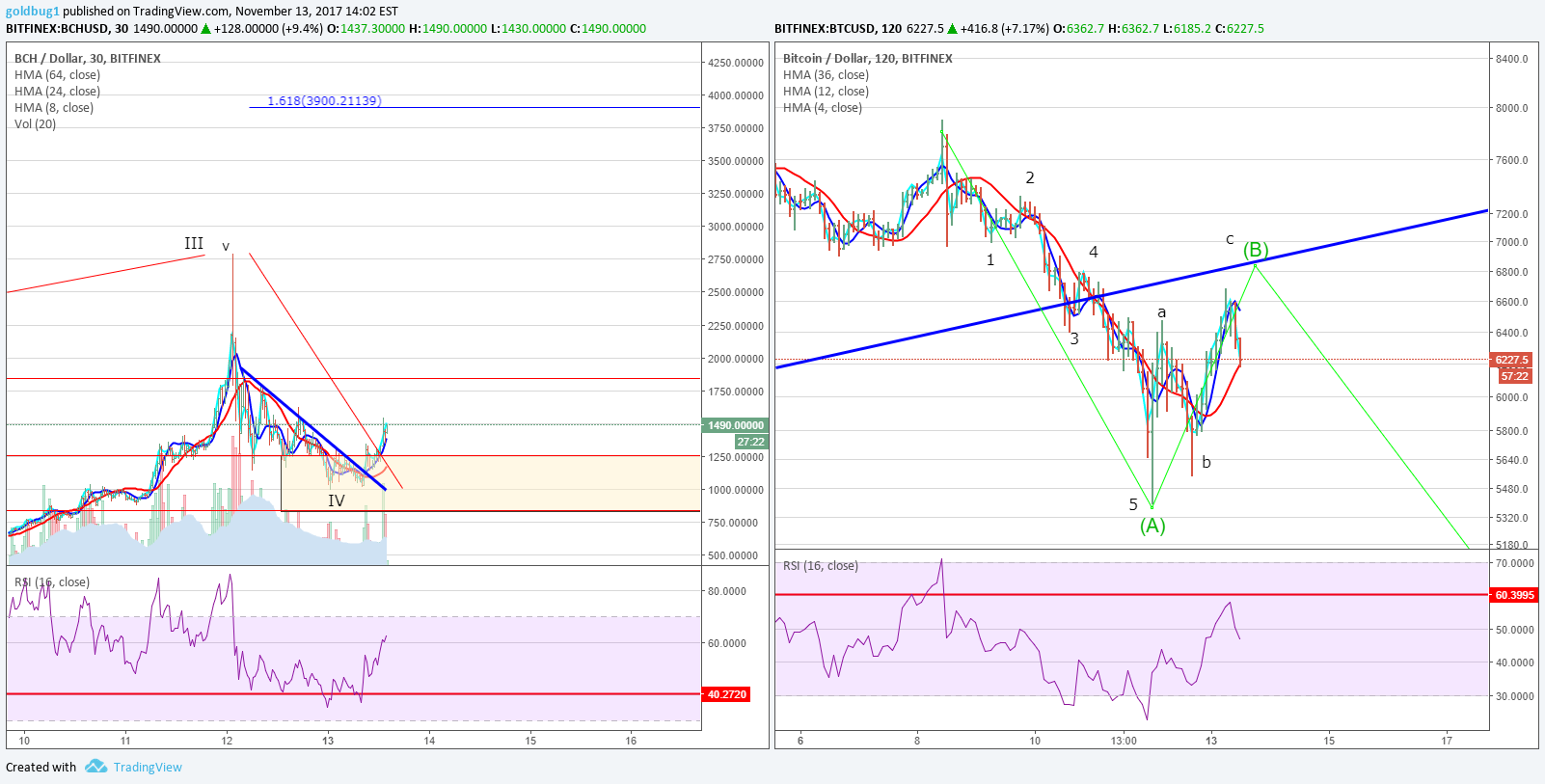The height and width of the screenshot is (784, 1545).
Task: Click the Bitcoin / Dollar chart title
Action: click(868, 59)
